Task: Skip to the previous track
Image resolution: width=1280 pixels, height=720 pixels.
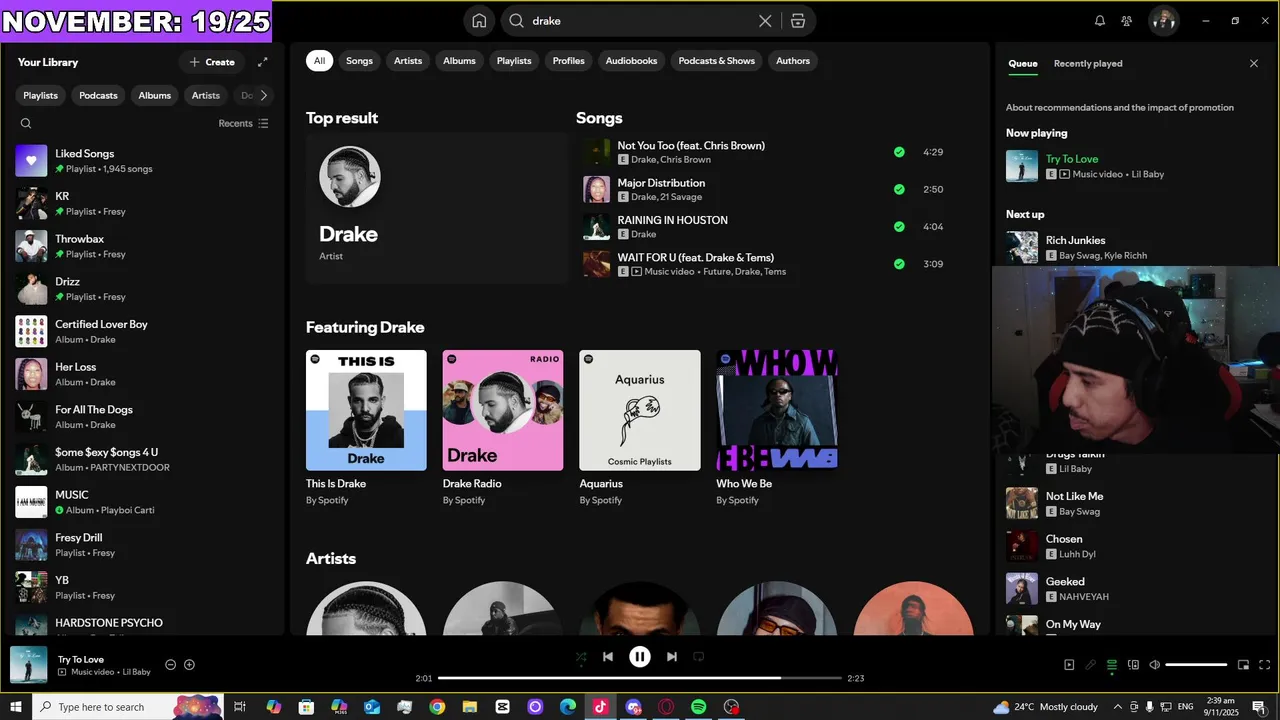Action: click(608, 657)
